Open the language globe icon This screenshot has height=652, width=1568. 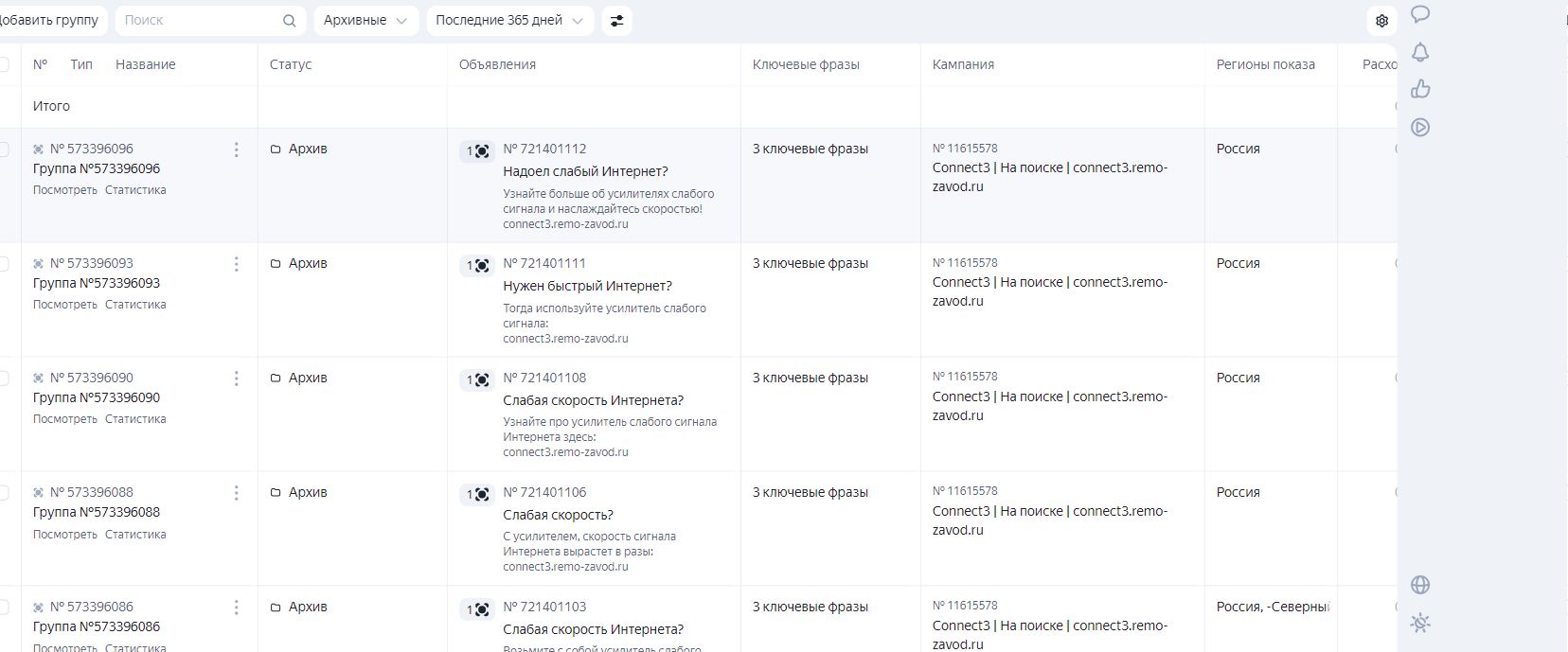coord(1420,585)
